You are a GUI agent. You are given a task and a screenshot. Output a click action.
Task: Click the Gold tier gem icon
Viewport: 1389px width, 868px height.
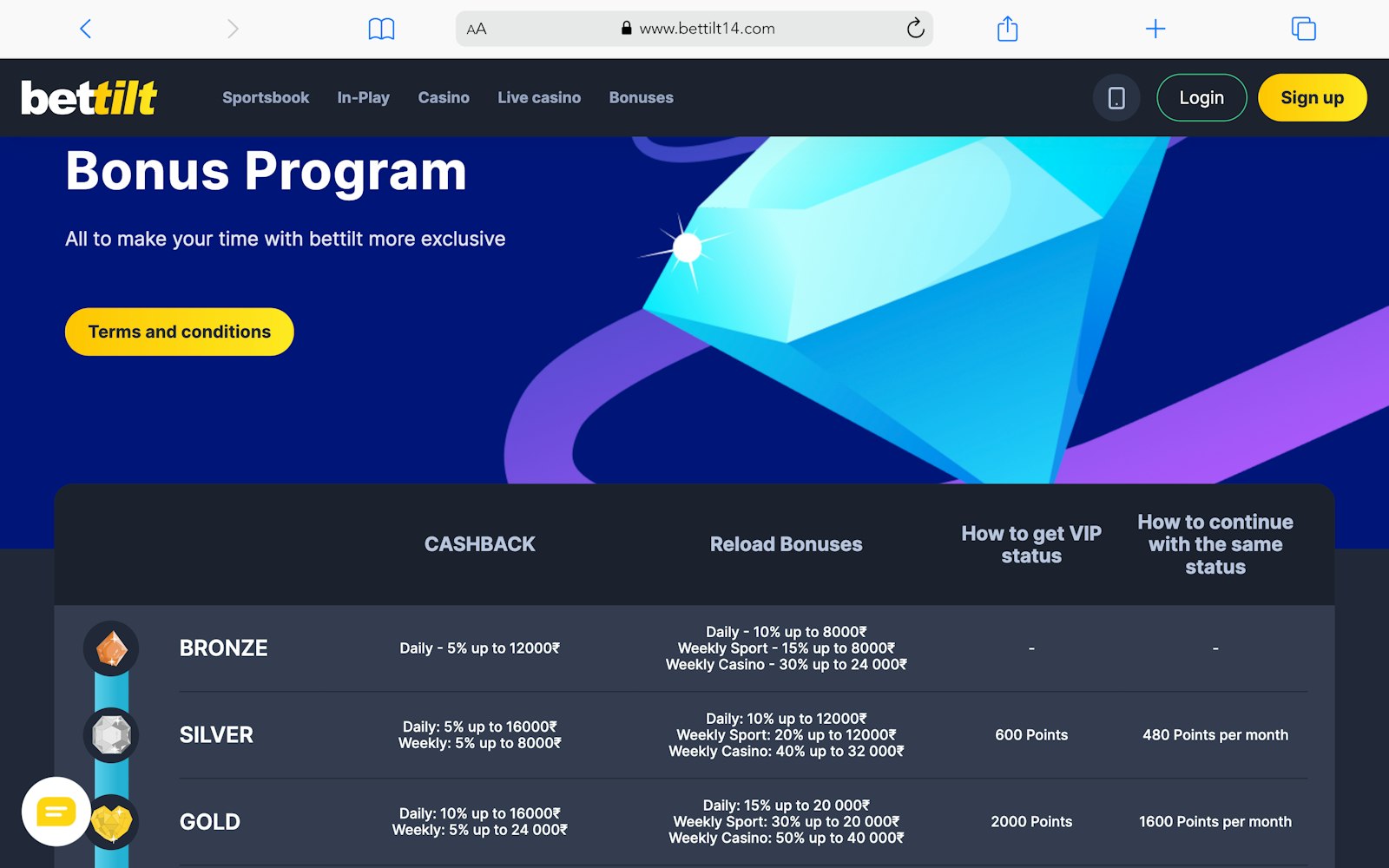coord(111,822)
